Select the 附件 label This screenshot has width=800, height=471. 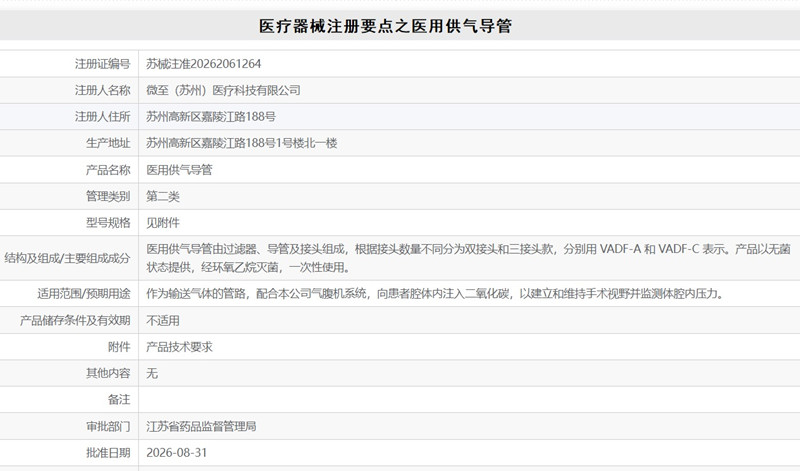click(119, 347)
